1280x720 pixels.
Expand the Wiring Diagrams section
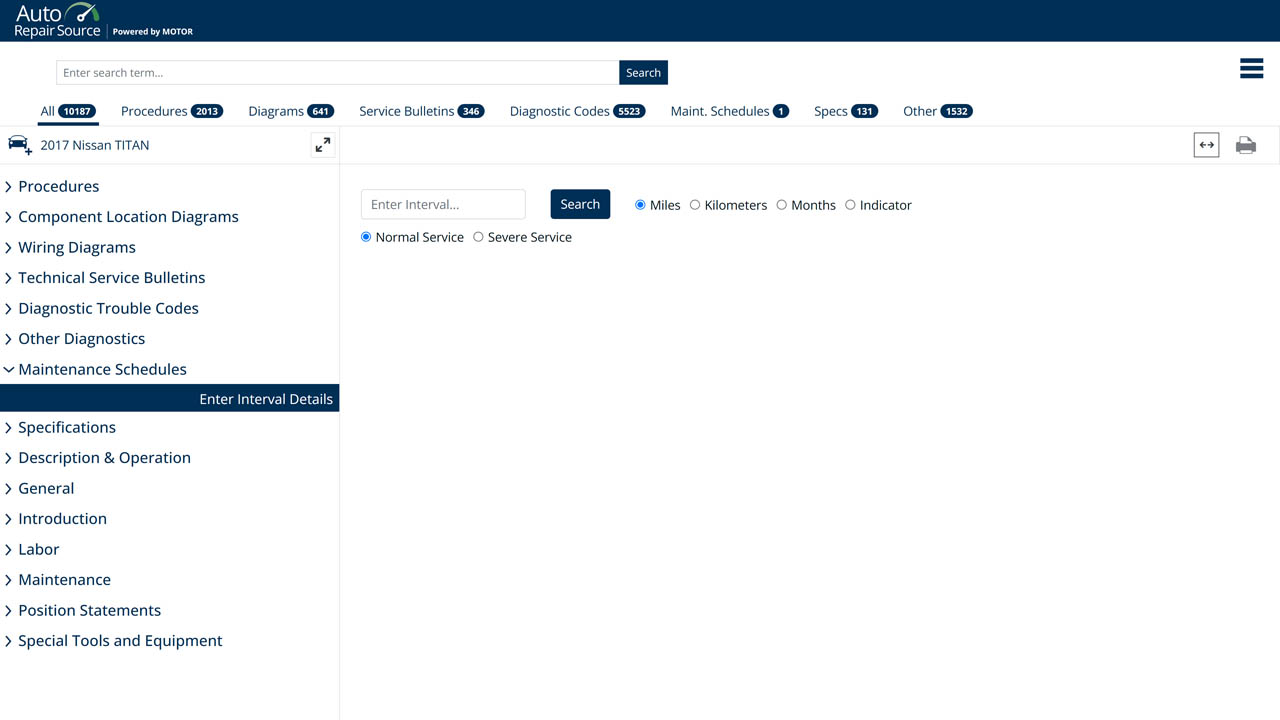point(76,247)
